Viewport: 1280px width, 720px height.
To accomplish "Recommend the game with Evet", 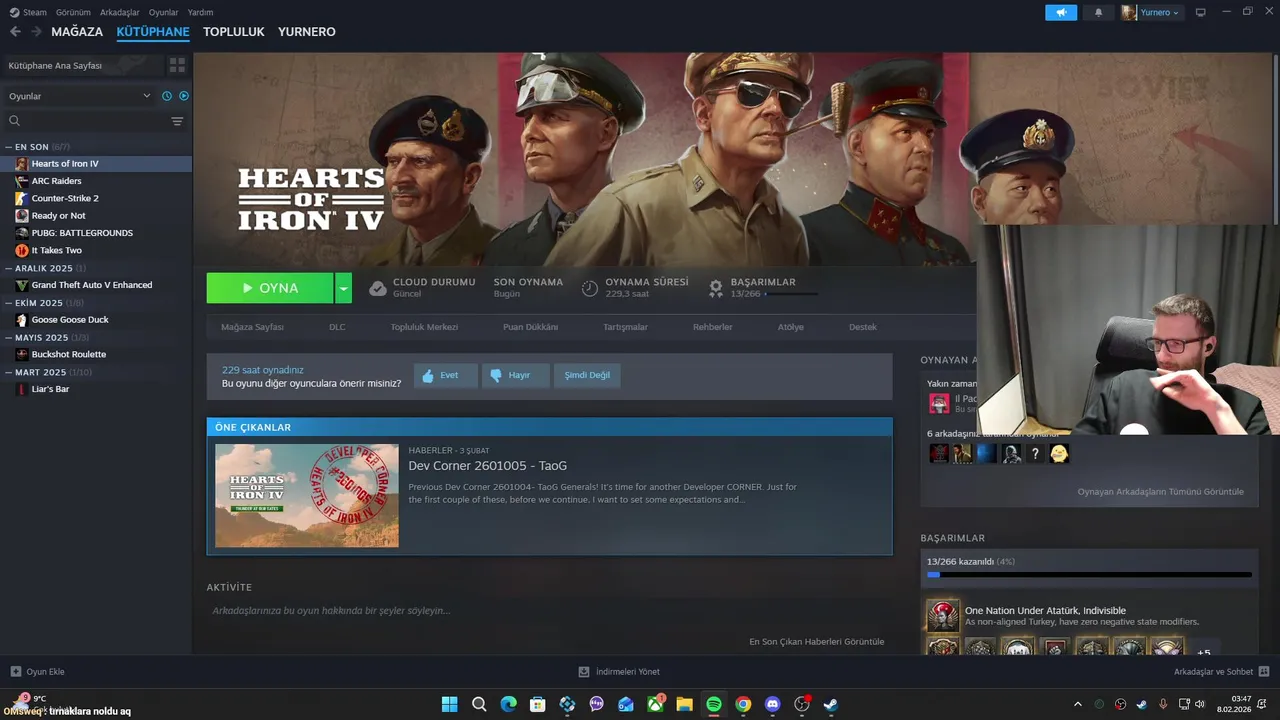I will pos(445,375).
